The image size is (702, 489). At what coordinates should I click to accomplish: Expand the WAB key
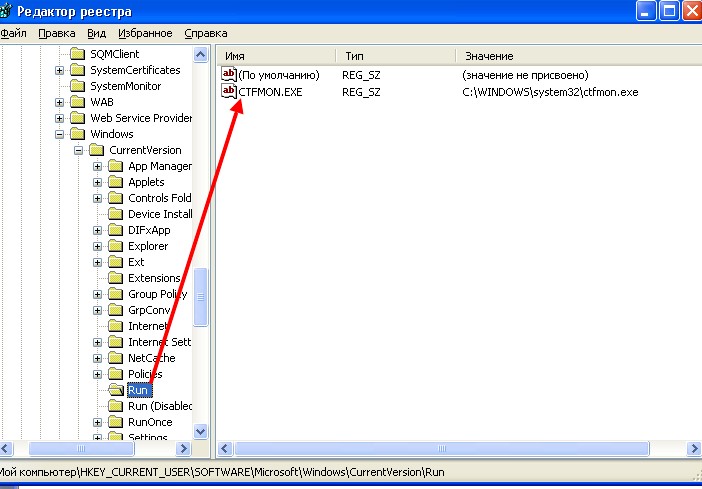click(x=59, y=103)
